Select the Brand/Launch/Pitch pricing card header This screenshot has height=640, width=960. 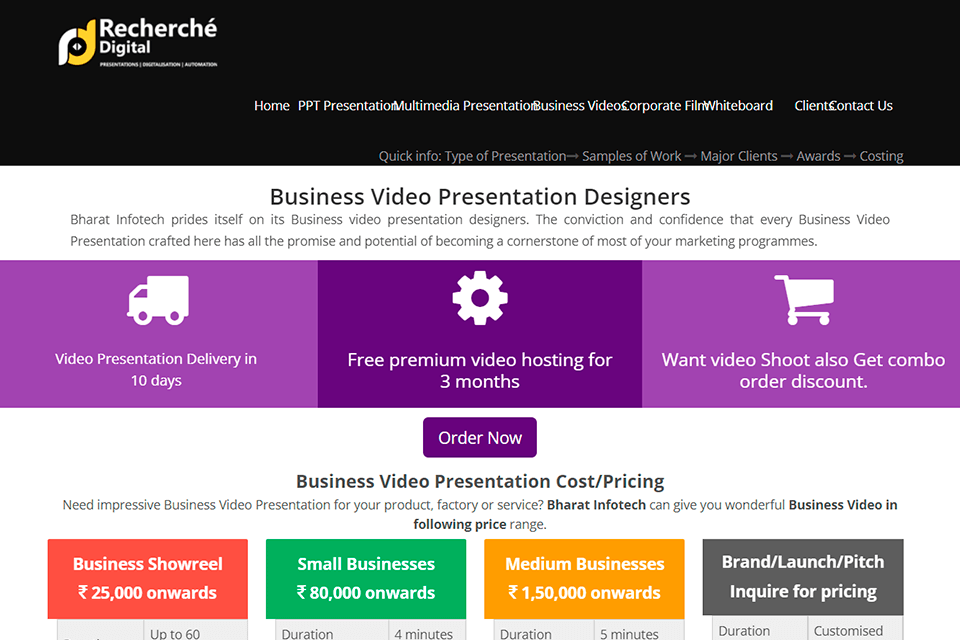pos(803,577)
